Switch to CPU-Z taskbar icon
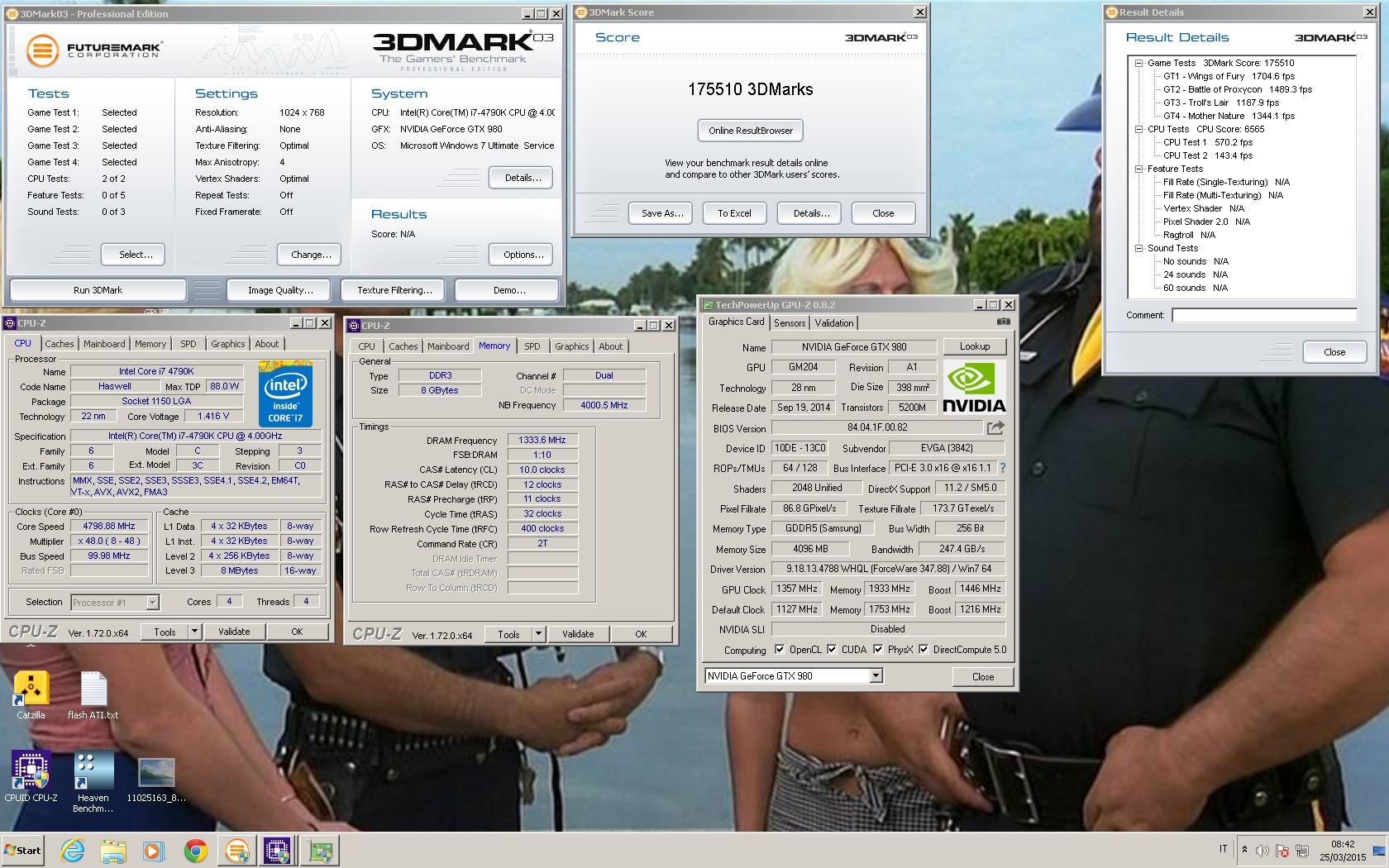 pyautogui.click(x=277, y=850)
